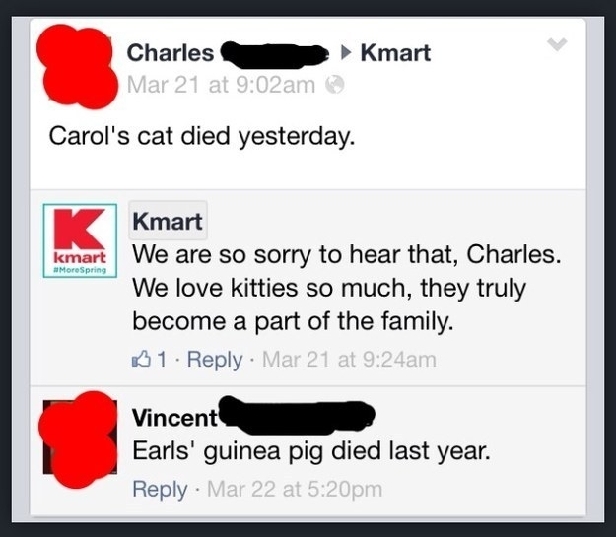
Task: Click the Kmart commenter name
Action: 167,220
